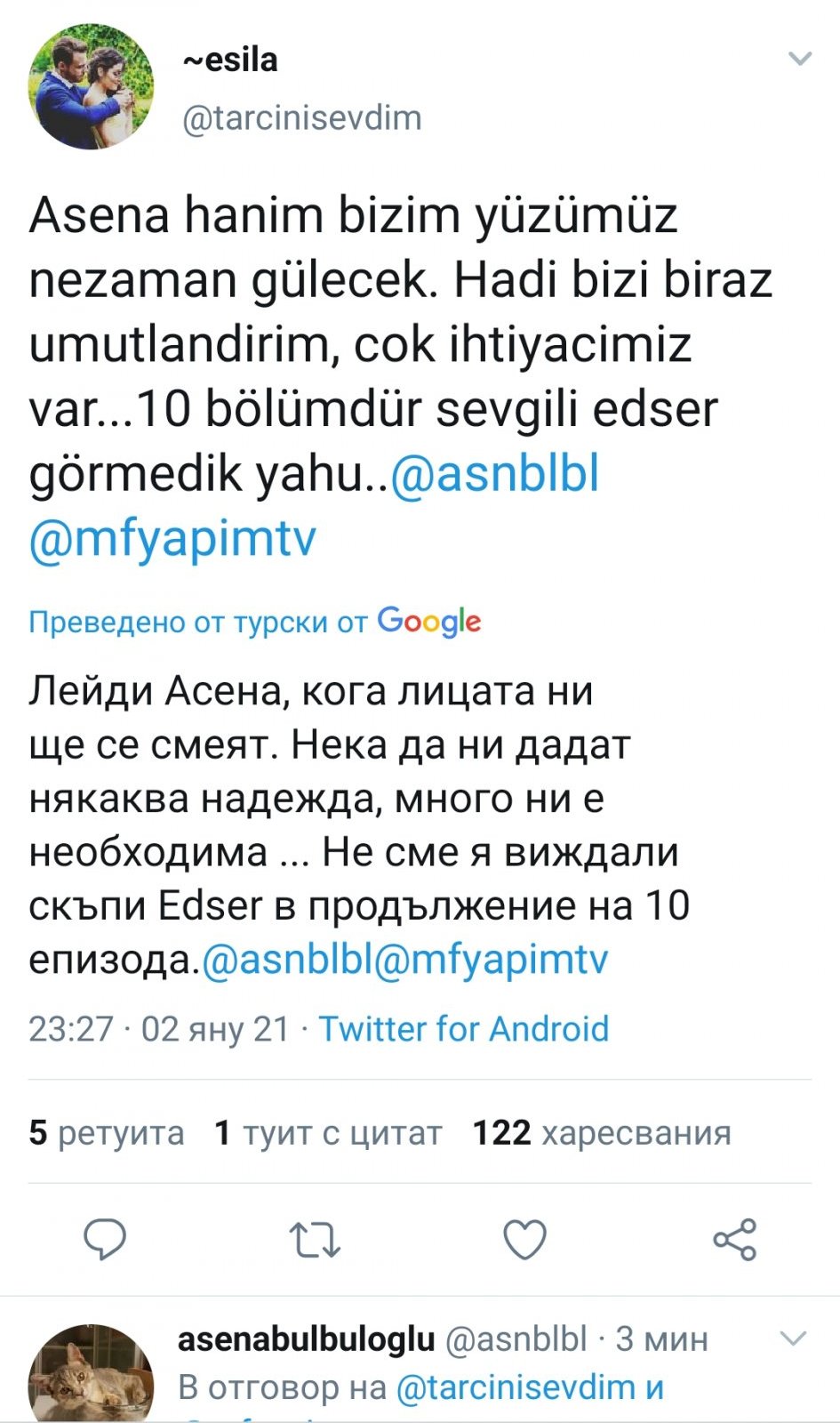
Task: Tap Twitter for Android source link
Action: (x=463, y=1029)
